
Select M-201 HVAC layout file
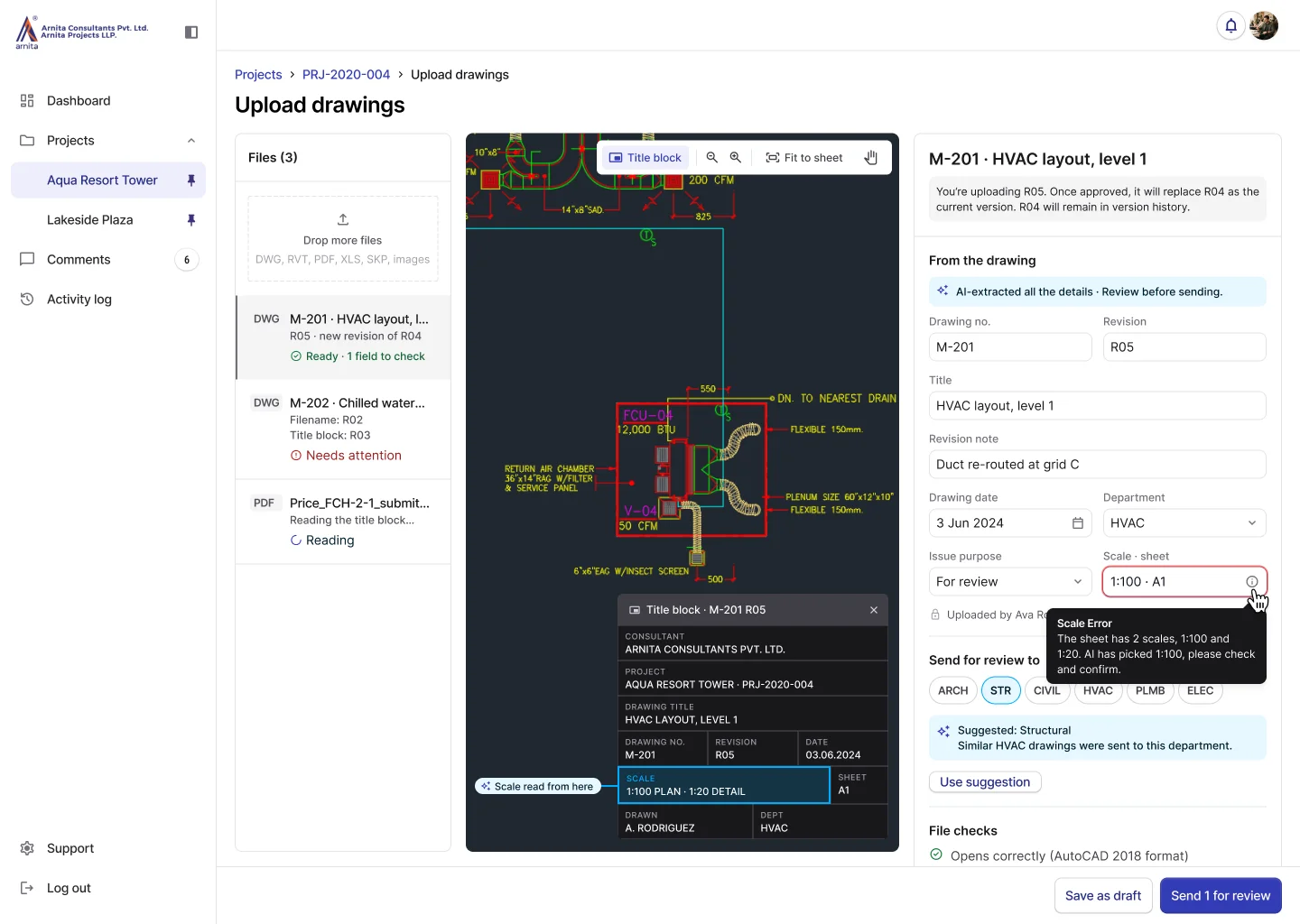(343, 337)
